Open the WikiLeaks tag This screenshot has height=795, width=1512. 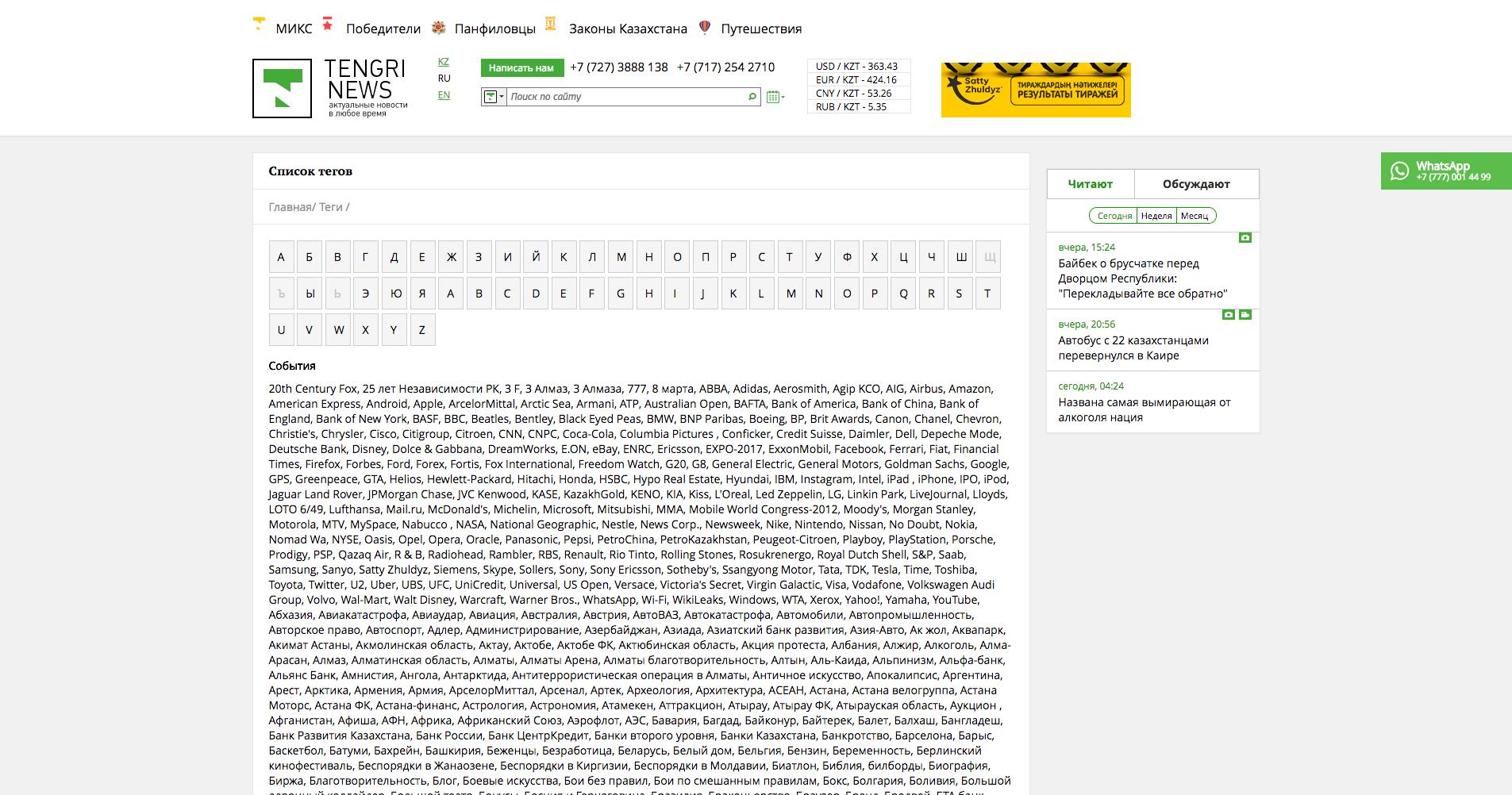point(698,600)
